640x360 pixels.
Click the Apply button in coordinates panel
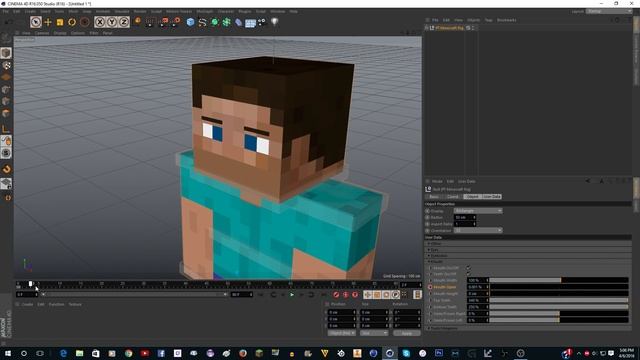click(x=407, y=333)
